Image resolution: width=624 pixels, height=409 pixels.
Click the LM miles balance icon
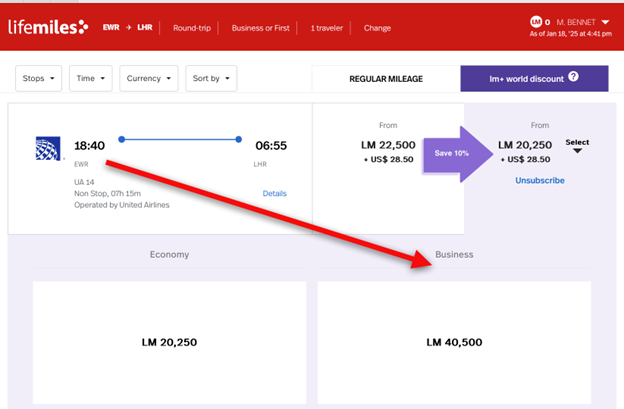[x=536, y=22]
